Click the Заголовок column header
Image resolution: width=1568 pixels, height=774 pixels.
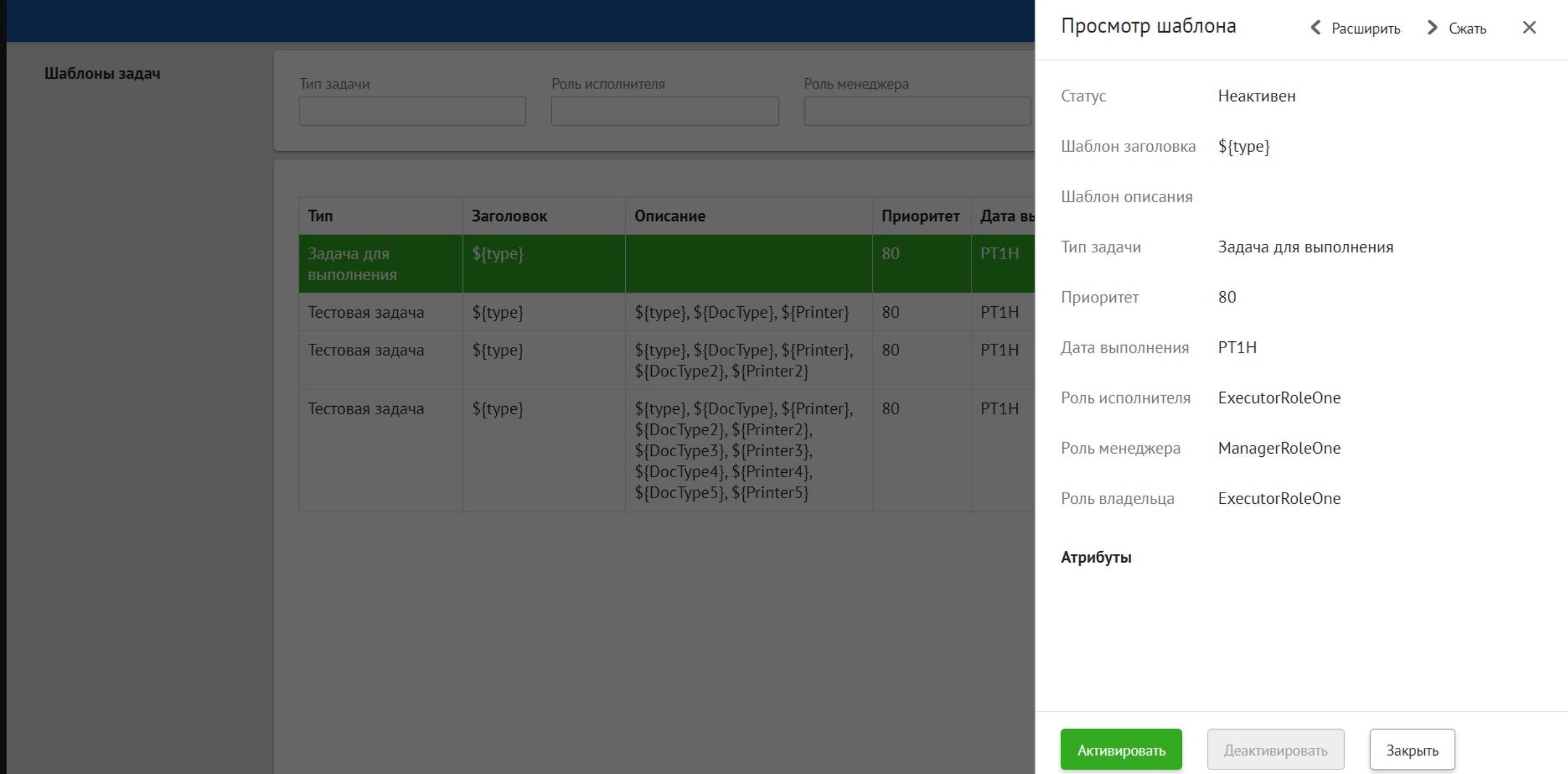tap(509, 216)
